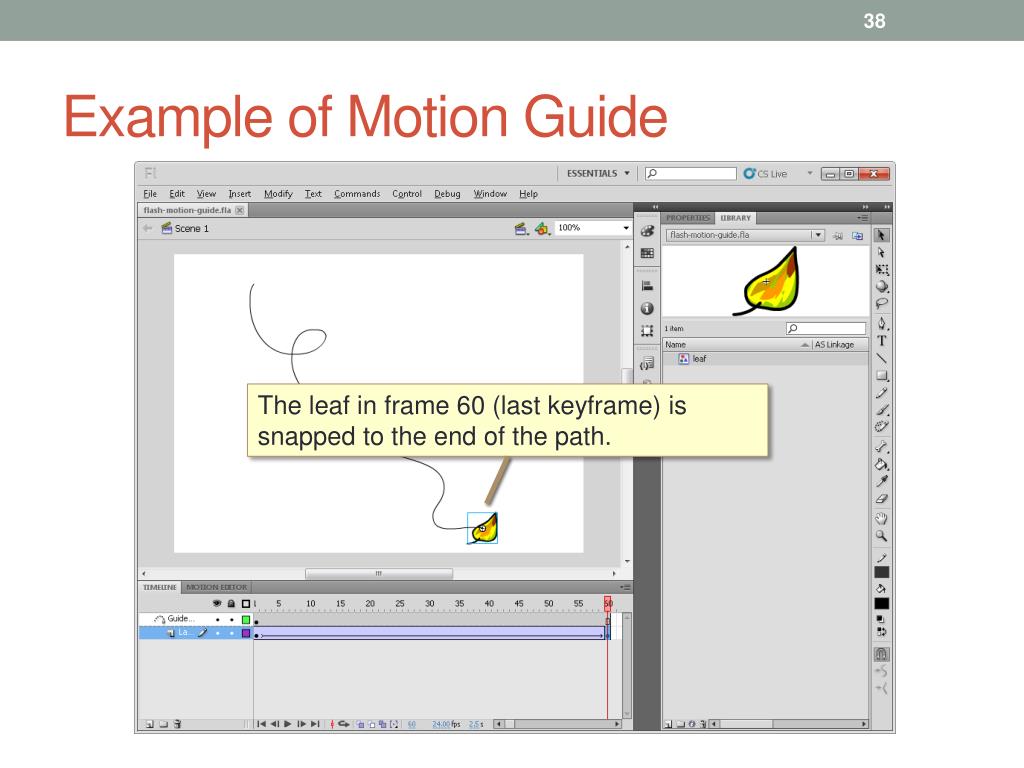Viewport: 1024px width, 768px height.
Task: Select the Subselection tool
Action: [x=881, y=253]
